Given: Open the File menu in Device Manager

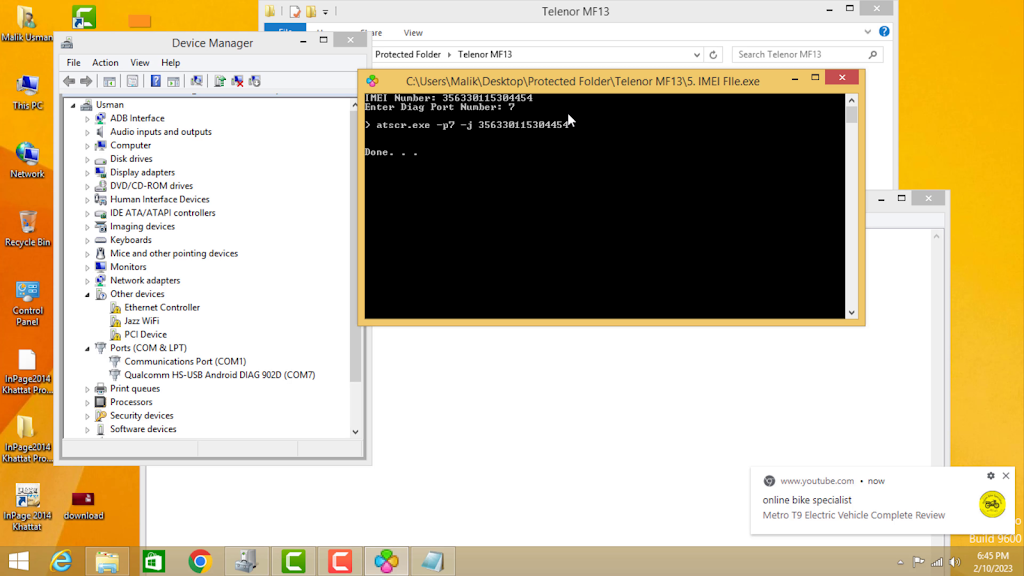Looking at the screenshot, I should [73, 63].
